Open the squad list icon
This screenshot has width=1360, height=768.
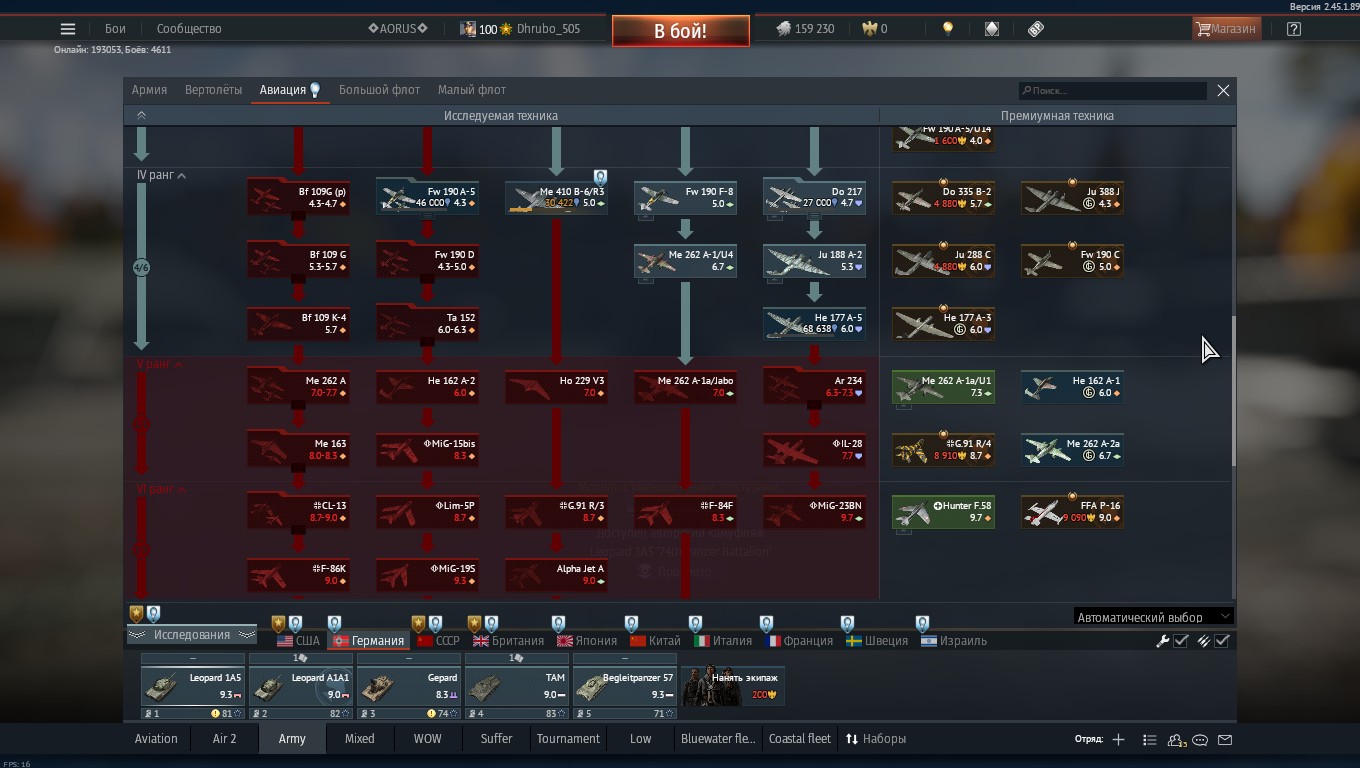[1149, 739]
